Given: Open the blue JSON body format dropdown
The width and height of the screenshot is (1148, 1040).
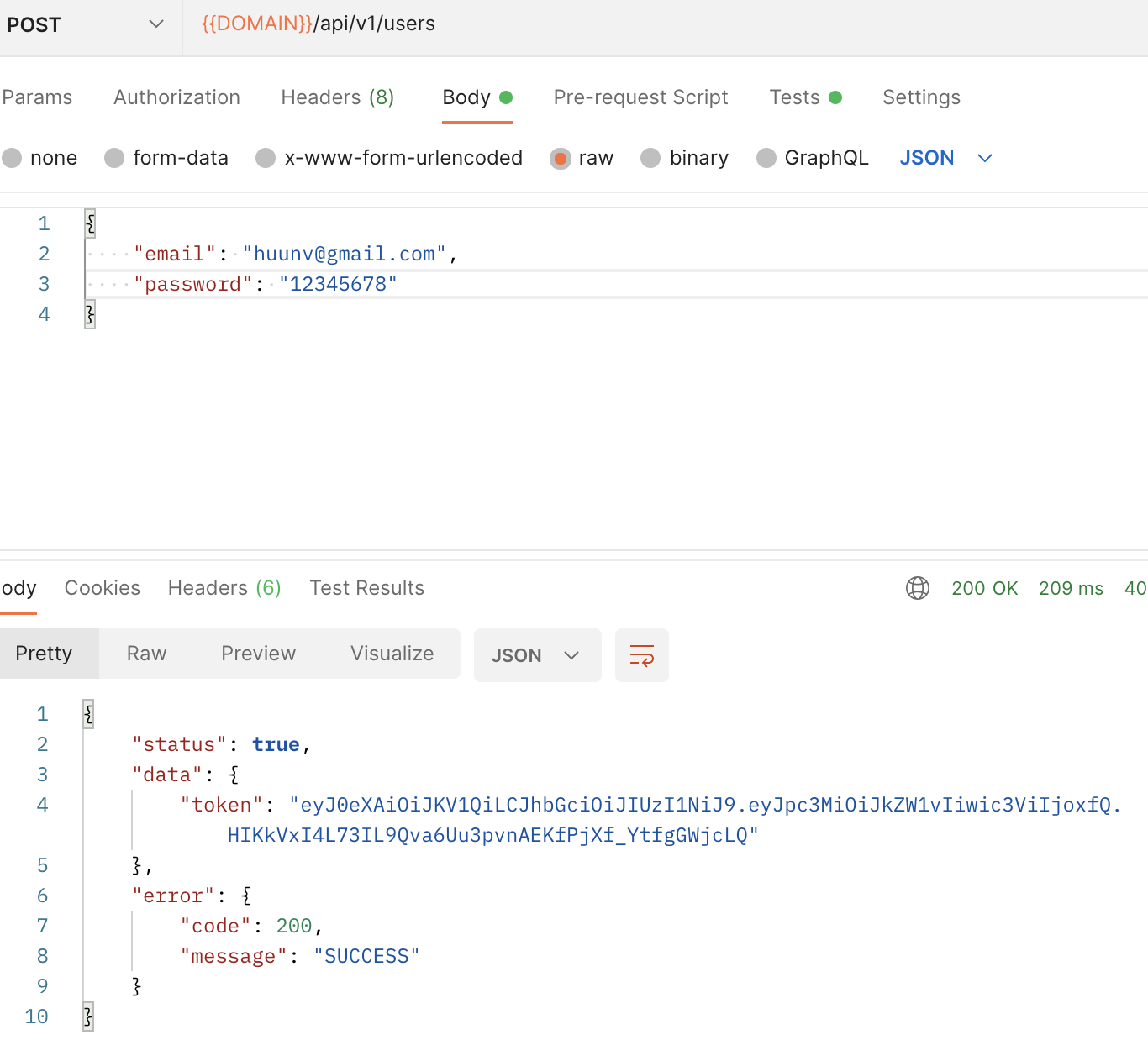Looking at the screenshot, I should [946, 158].
